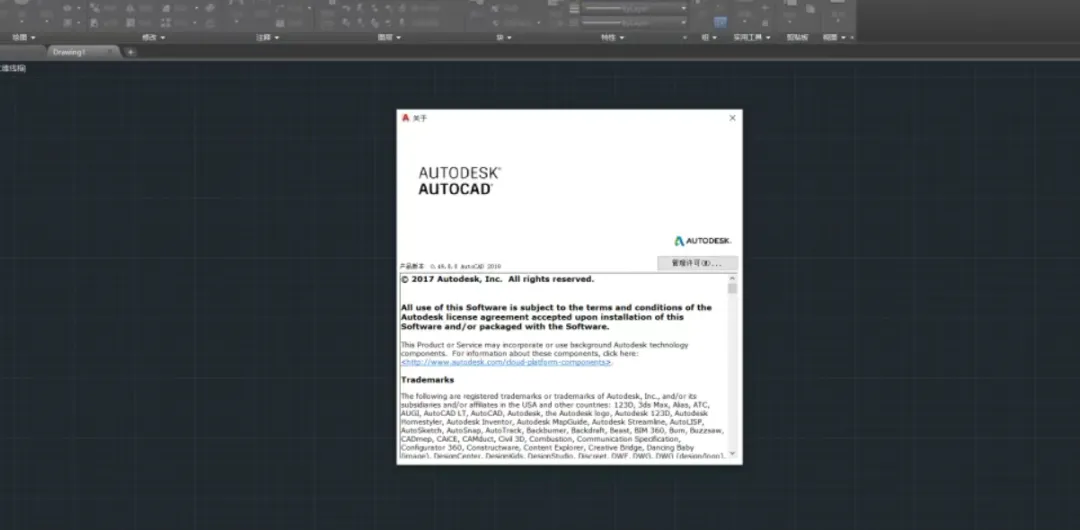Click the product version text AutoCAD 2019
Viewport: 1080px width, 530px height.
click(481, 266)
